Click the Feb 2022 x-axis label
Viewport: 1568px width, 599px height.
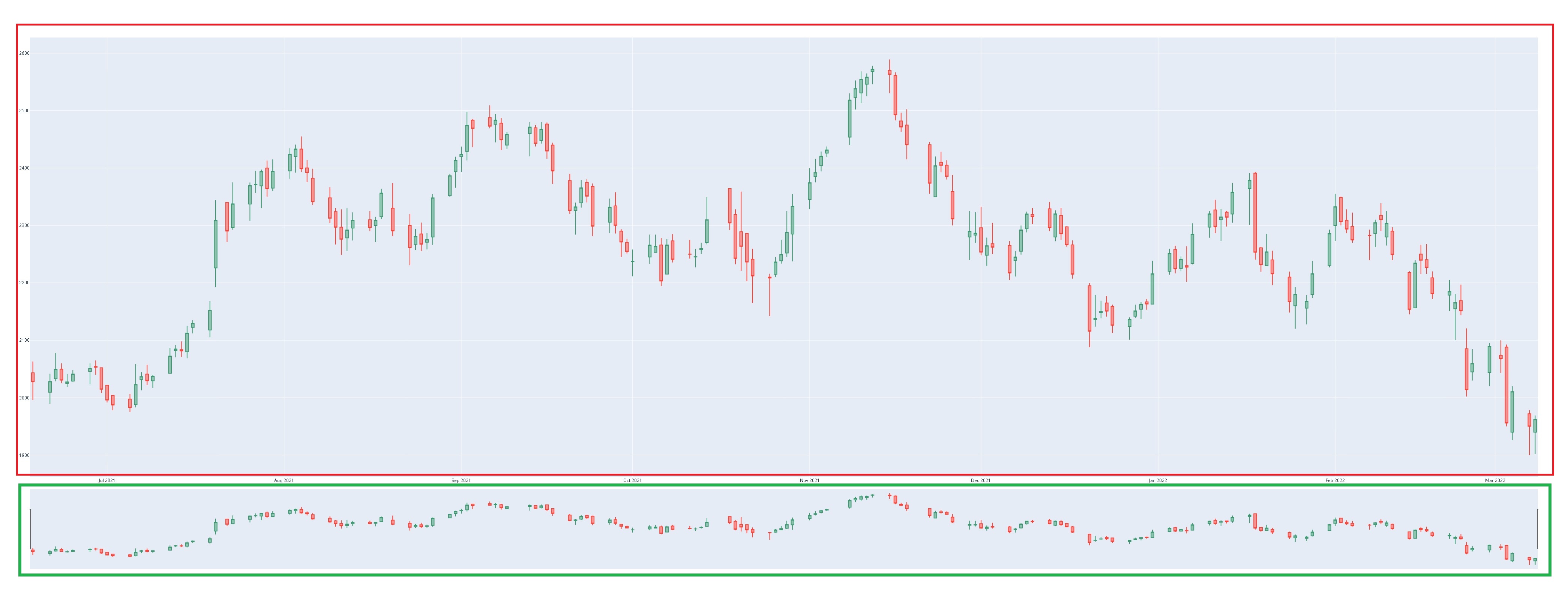pyautogui.click(x=1335, y=480)
